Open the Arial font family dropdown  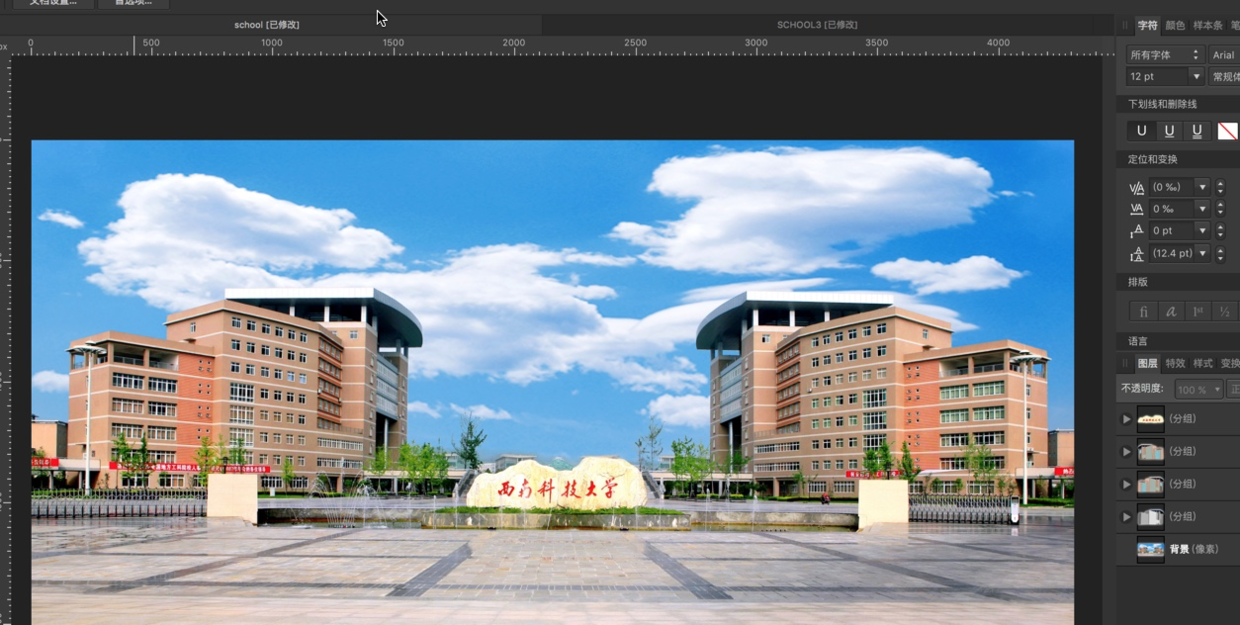pyautogui.click(x=1224, y=55)
